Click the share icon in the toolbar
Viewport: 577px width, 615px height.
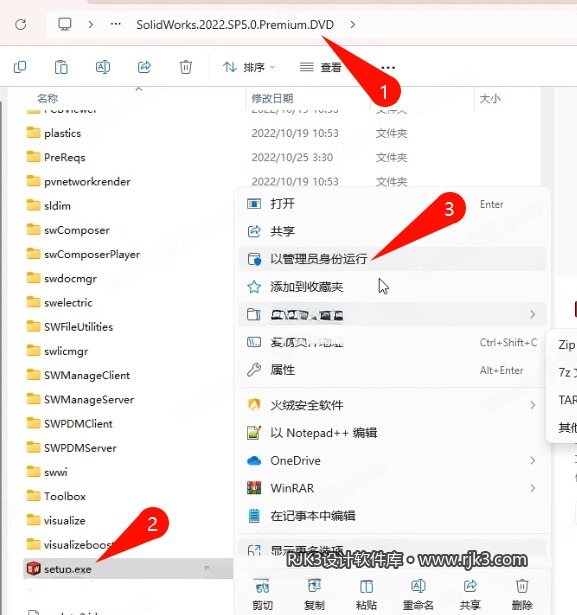pos(144,67)
